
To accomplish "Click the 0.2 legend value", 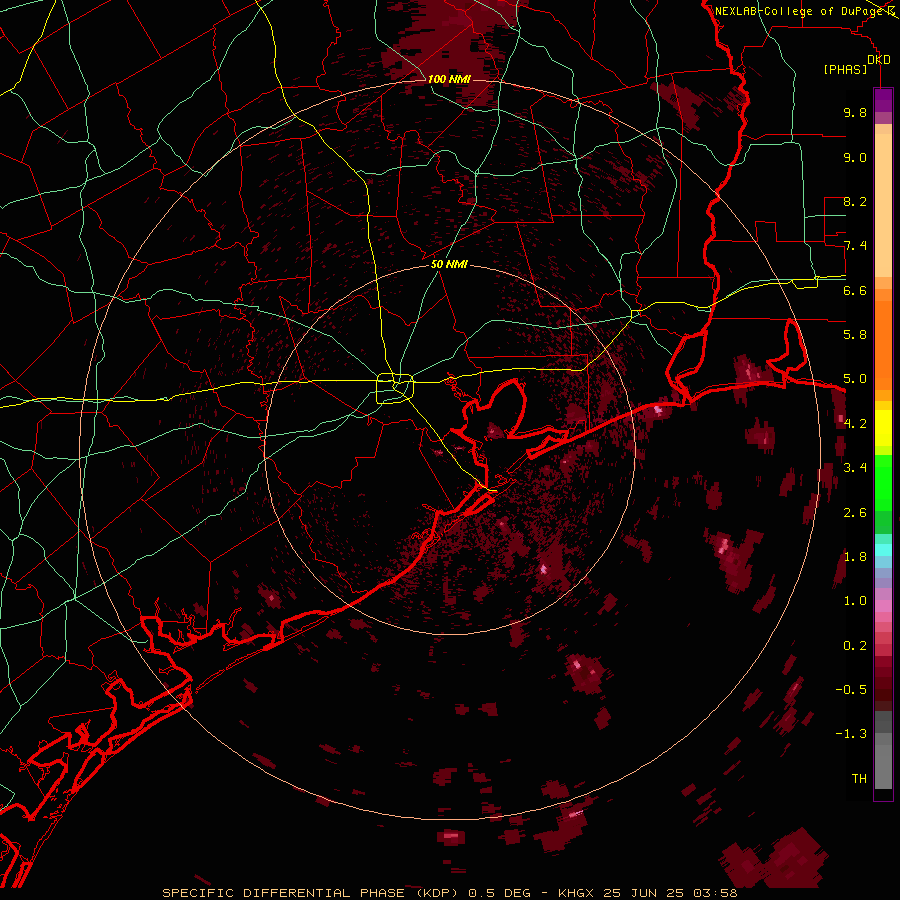I will click(855, 646).
